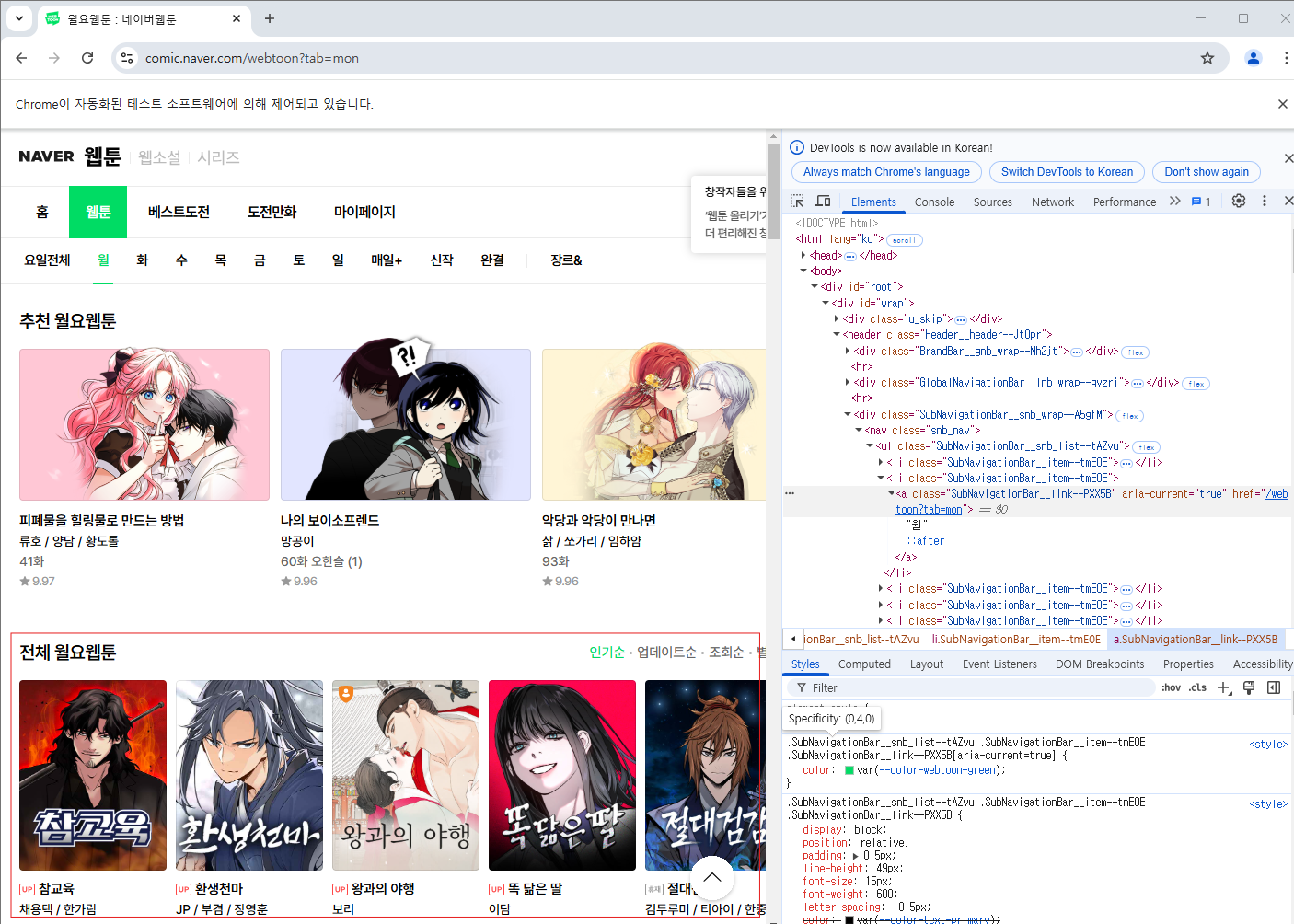Click the flex badge next to BrandBar div
The height and width of the screenshot is (924, 1294).
click(1135, 352)
